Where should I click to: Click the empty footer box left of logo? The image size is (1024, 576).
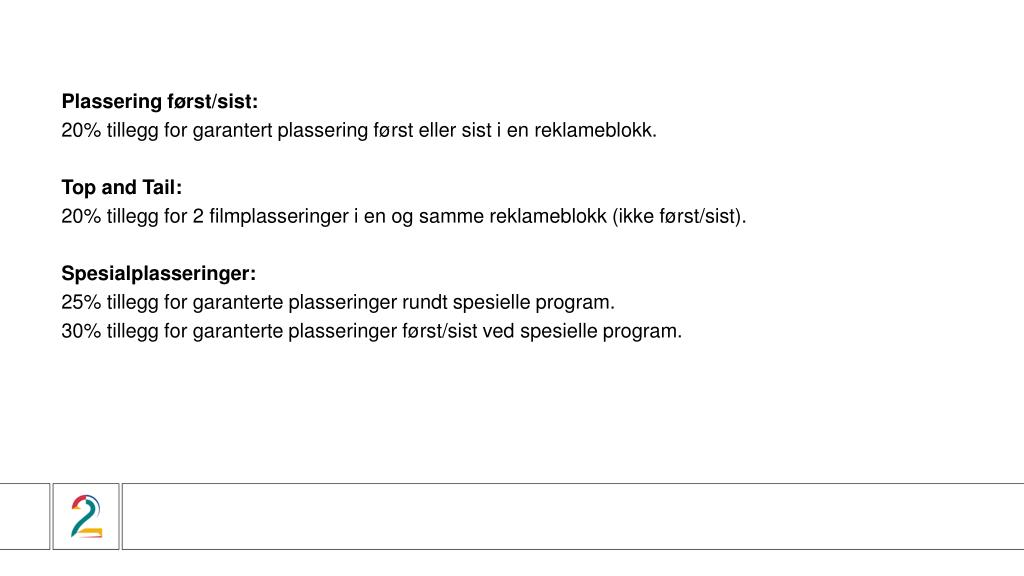click(24, 517)
